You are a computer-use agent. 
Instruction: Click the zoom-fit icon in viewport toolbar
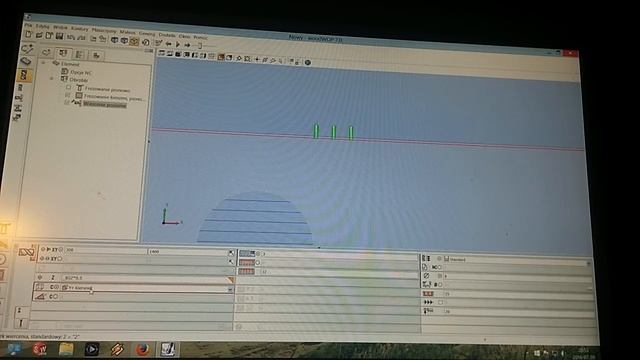point(247,59)
